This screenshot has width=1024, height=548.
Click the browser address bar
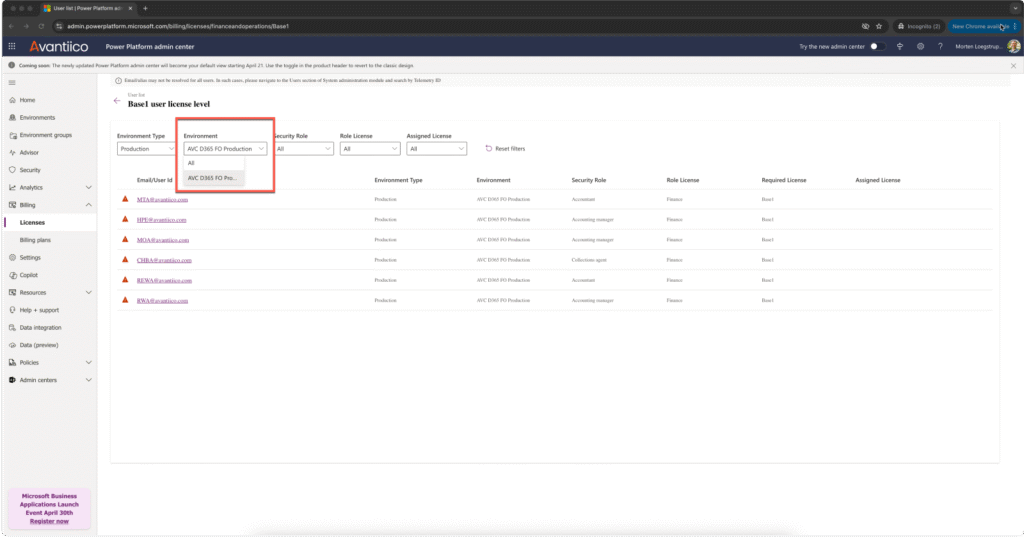click(457, 26)
